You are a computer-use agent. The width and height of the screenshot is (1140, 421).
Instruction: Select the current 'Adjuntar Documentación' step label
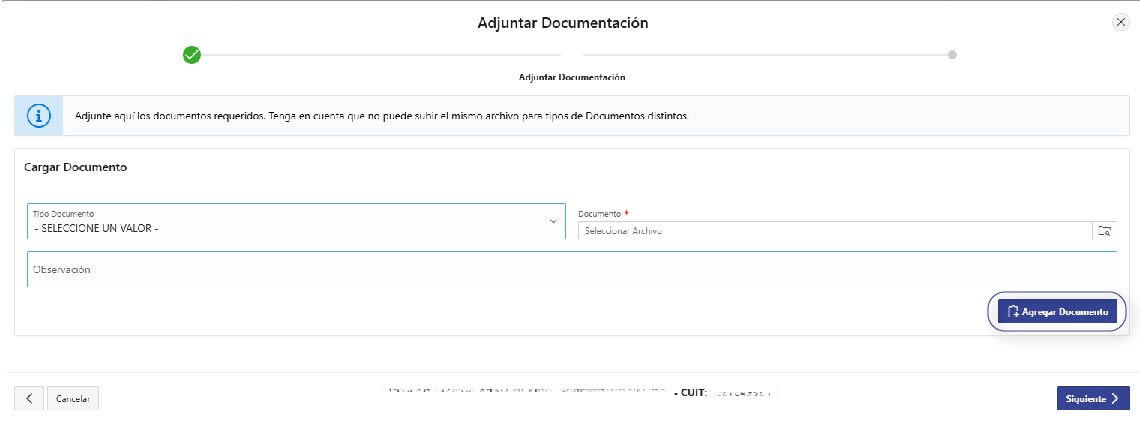pos(572,77)
